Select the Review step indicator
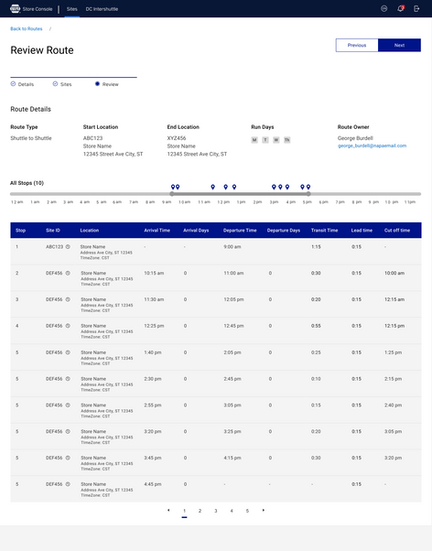 [107, 84]
